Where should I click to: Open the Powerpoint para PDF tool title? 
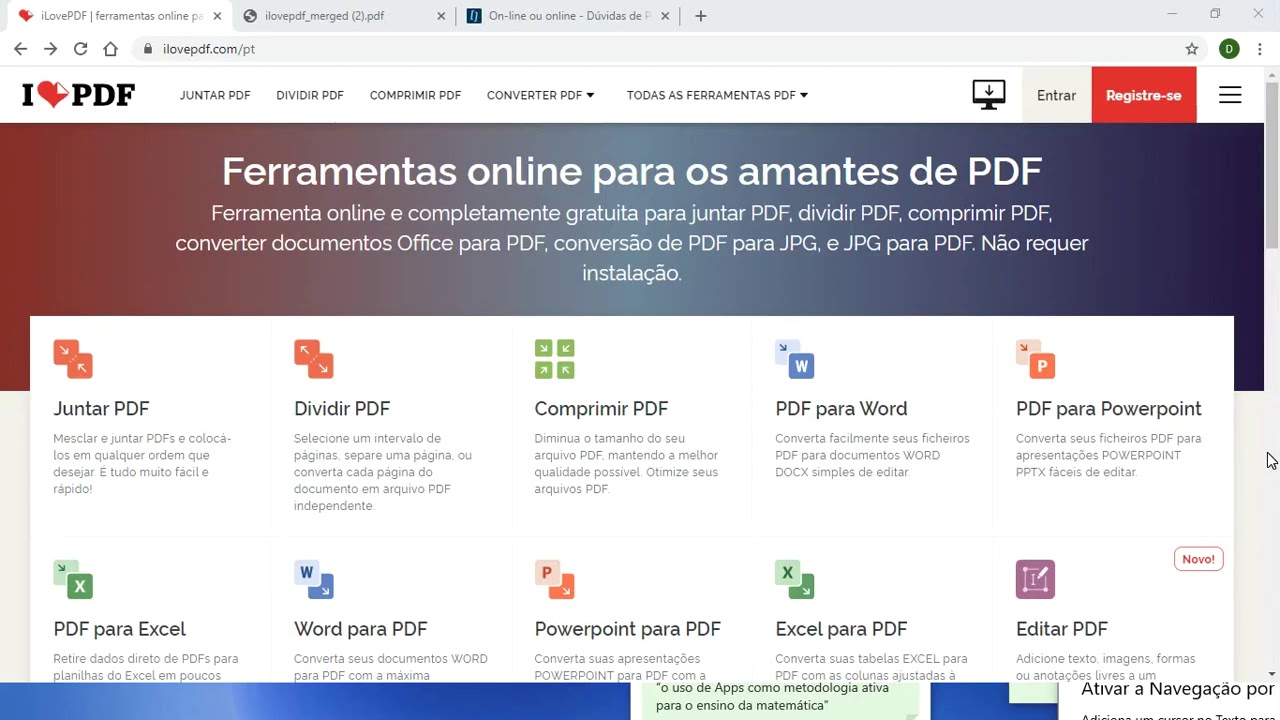click(x=627, y=629)
